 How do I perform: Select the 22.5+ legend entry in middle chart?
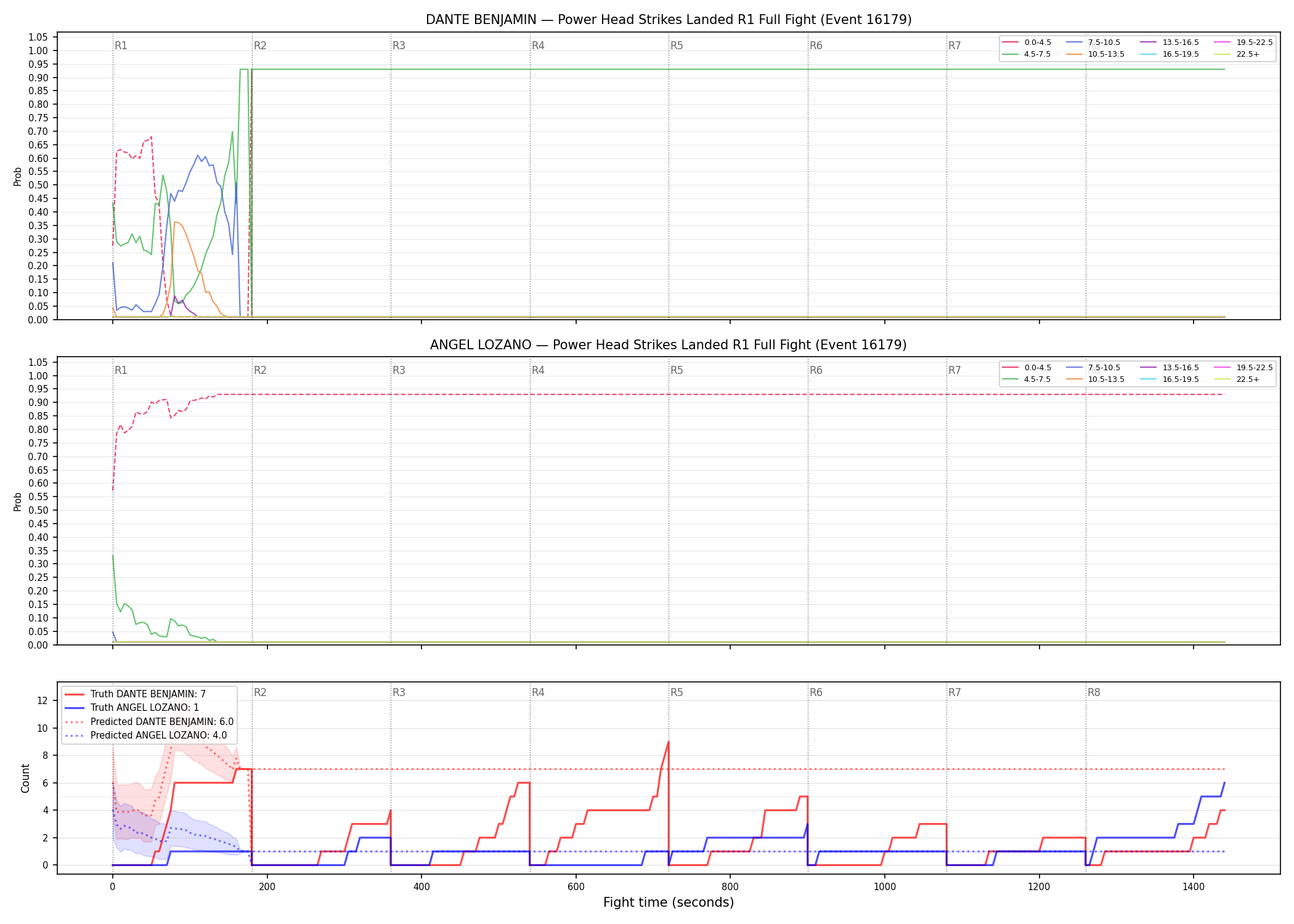click(1237, 379)
